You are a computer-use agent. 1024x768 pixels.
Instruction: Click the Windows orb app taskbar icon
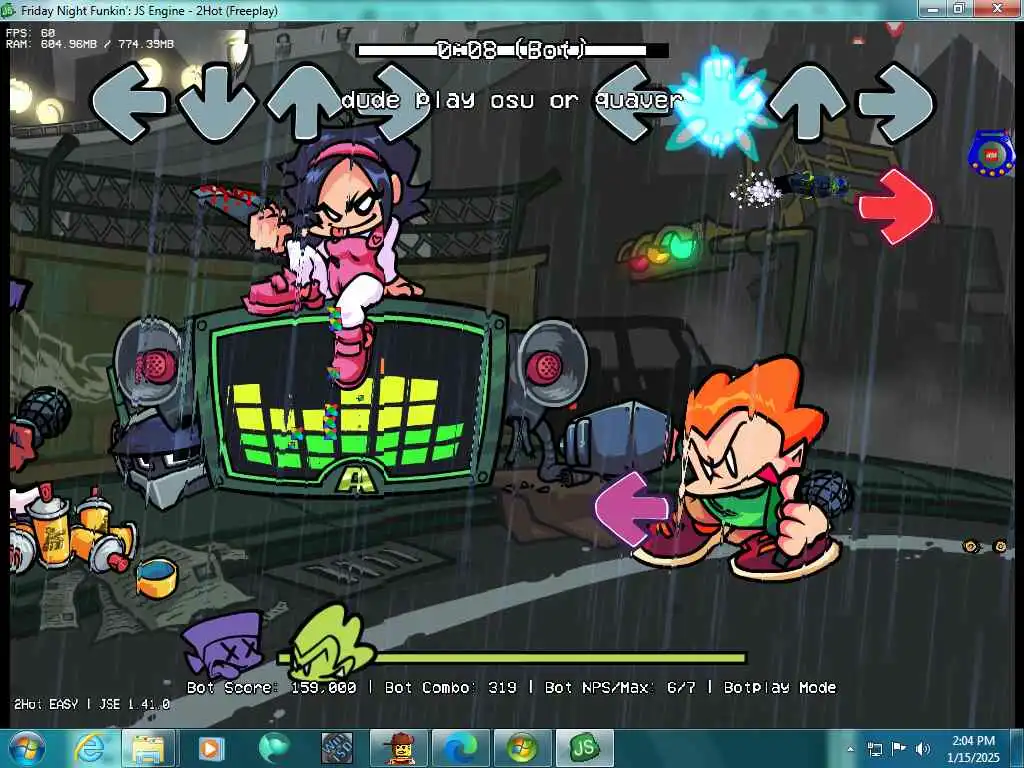522,748
